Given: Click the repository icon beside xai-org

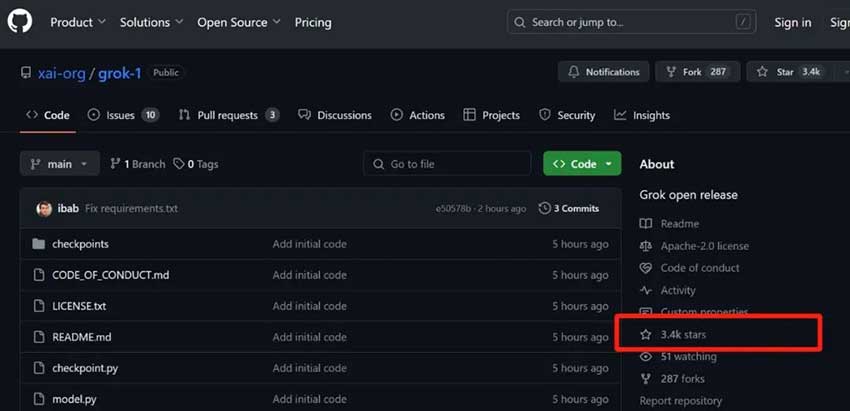Looking at the screenshot, I should (25, 73).
